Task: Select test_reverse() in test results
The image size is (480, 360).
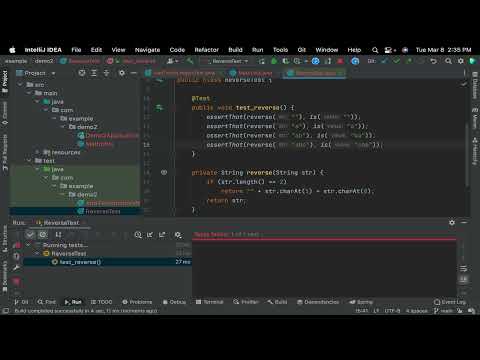Action: coord(107,262)
